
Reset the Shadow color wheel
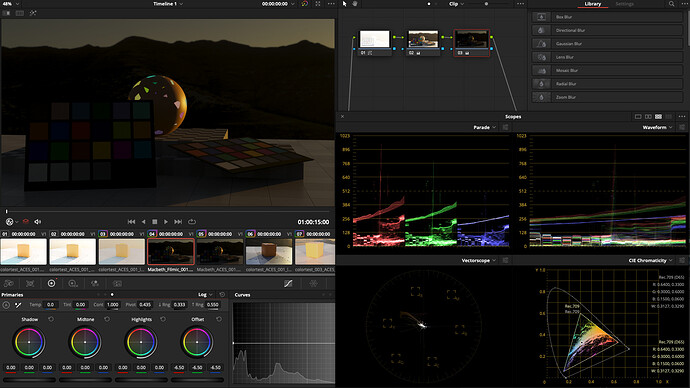pyautogui.click(x=51, y=319)
